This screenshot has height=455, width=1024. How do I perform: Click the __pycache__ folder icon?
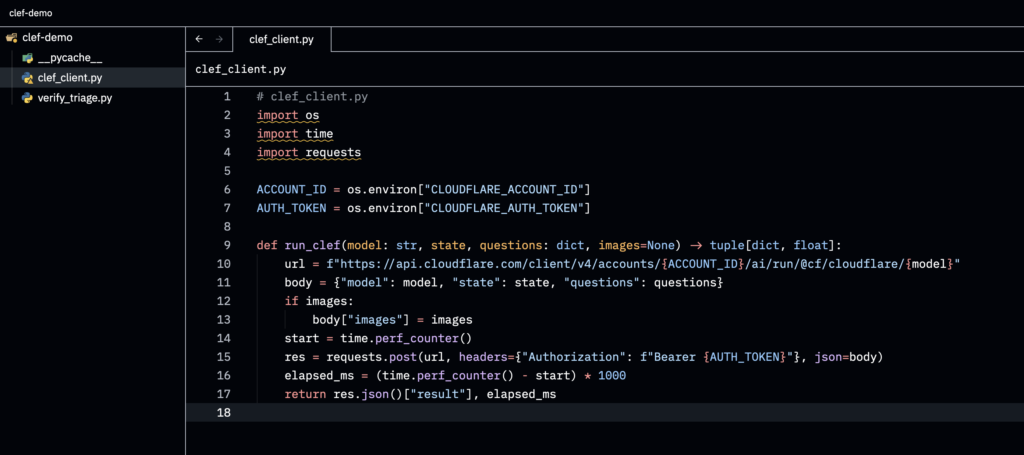pos(27,58)
